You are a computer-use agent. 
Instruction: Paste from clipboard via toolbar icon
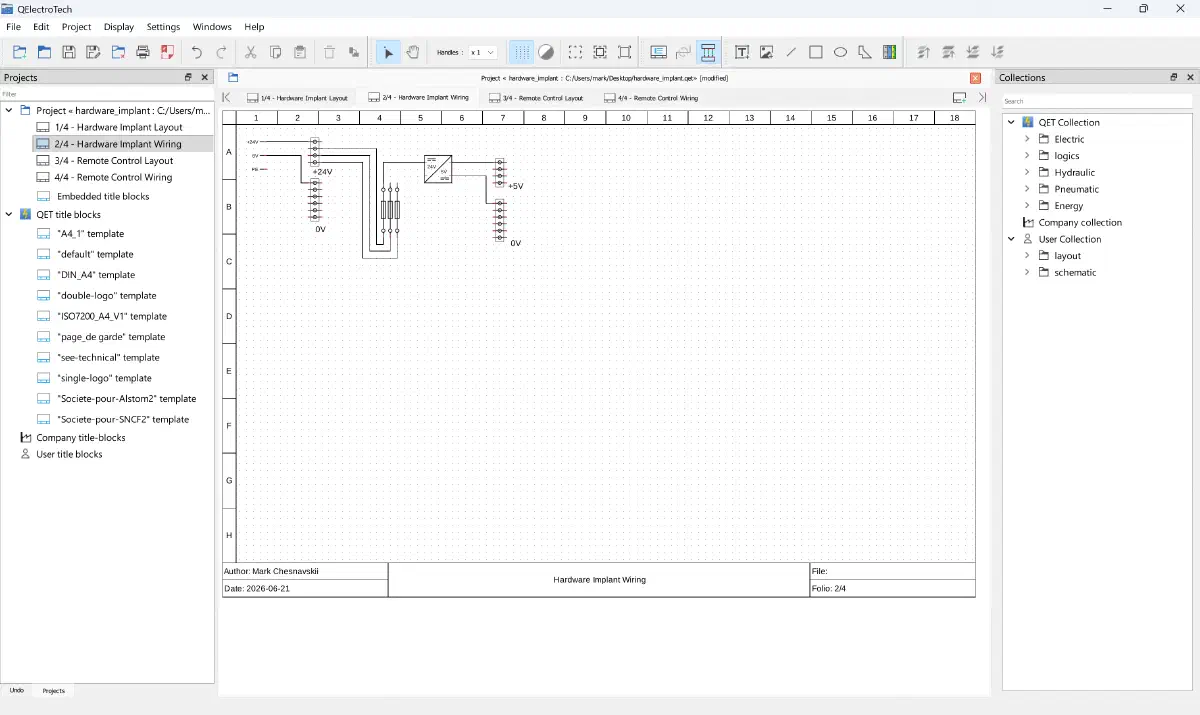(x=300, y=52)
